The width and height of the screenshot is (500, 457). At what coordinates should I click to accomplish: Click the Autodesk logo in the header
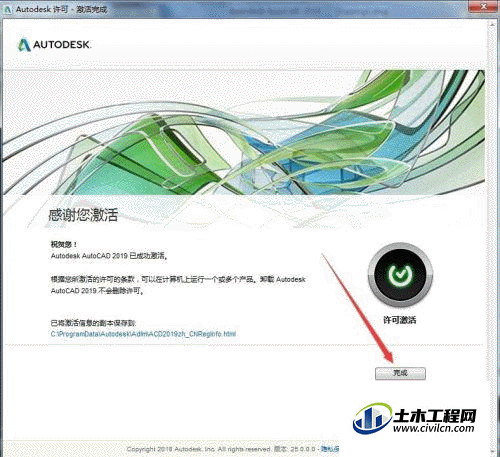(x=54, y=45)
